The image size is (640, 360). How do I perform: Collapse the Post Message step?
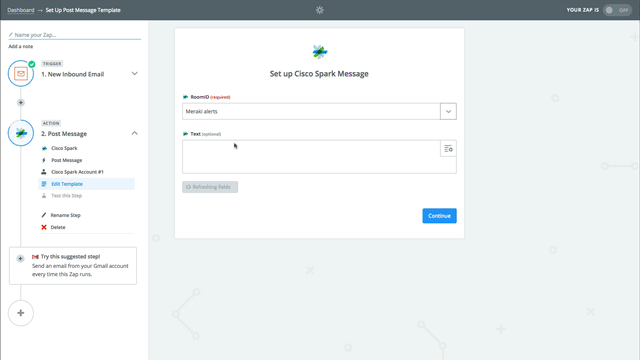click(x=134, y=133)
